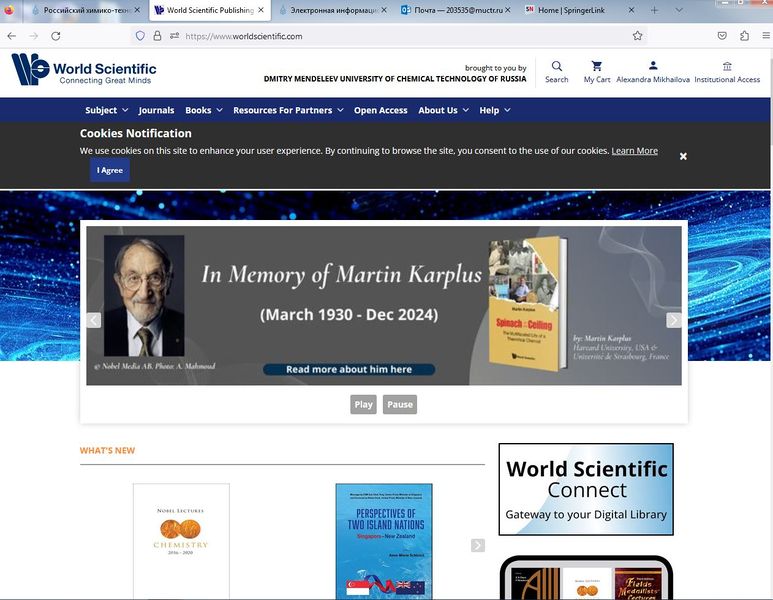Expand Resources For Partners dropdown
Viewport: 773px width, 600px height.
(x=288, y=110)
